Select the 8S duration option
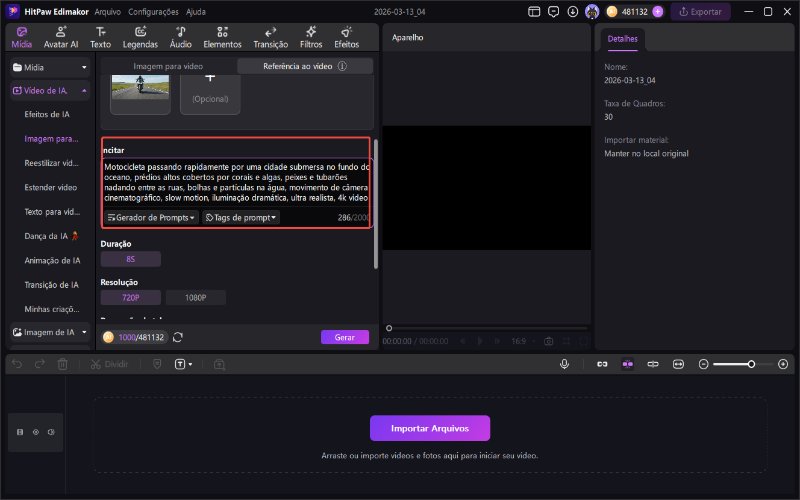 tap(131, 259)
